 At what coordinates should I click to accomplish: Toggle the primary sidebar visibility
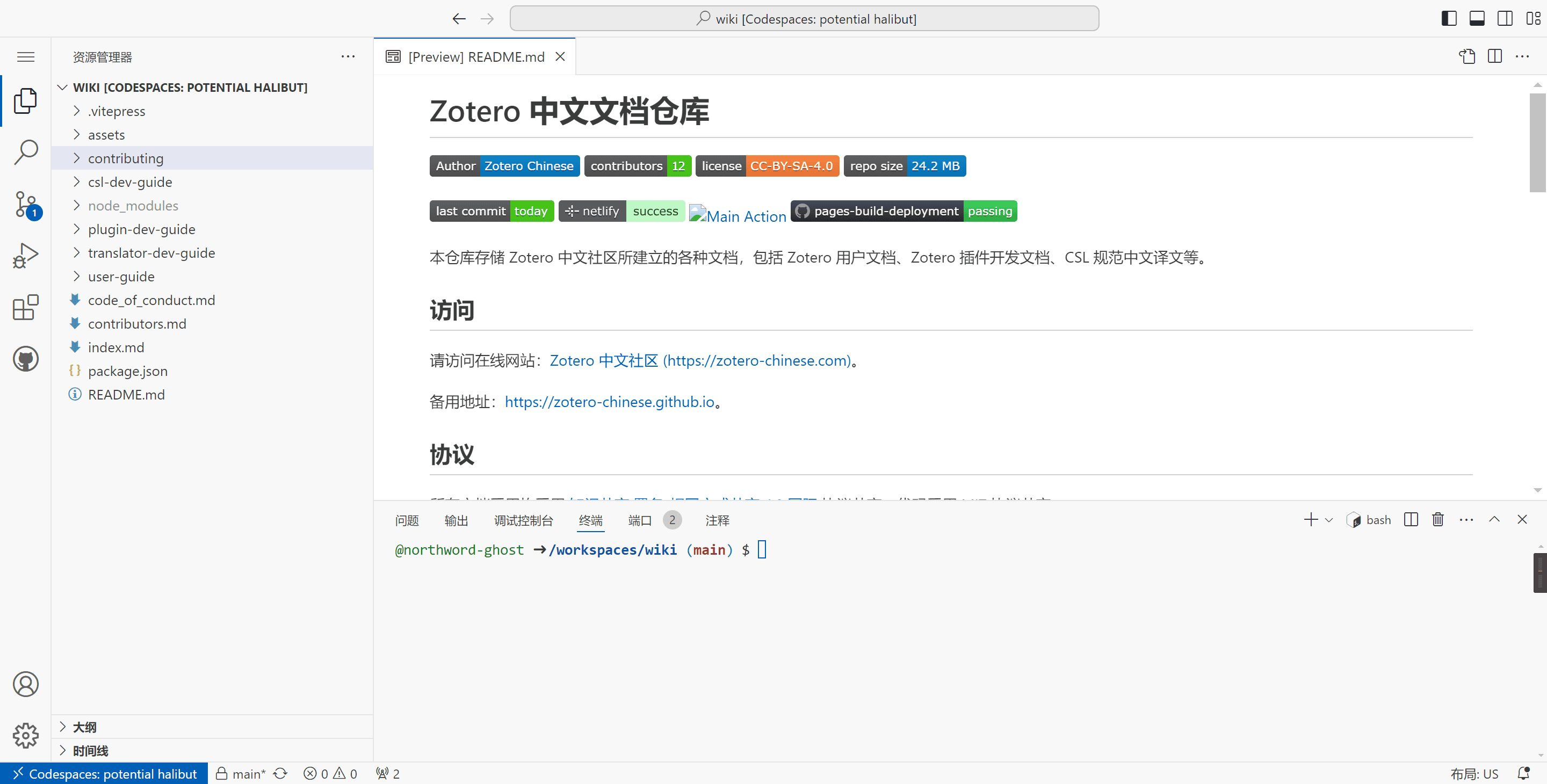point(1449,18)
